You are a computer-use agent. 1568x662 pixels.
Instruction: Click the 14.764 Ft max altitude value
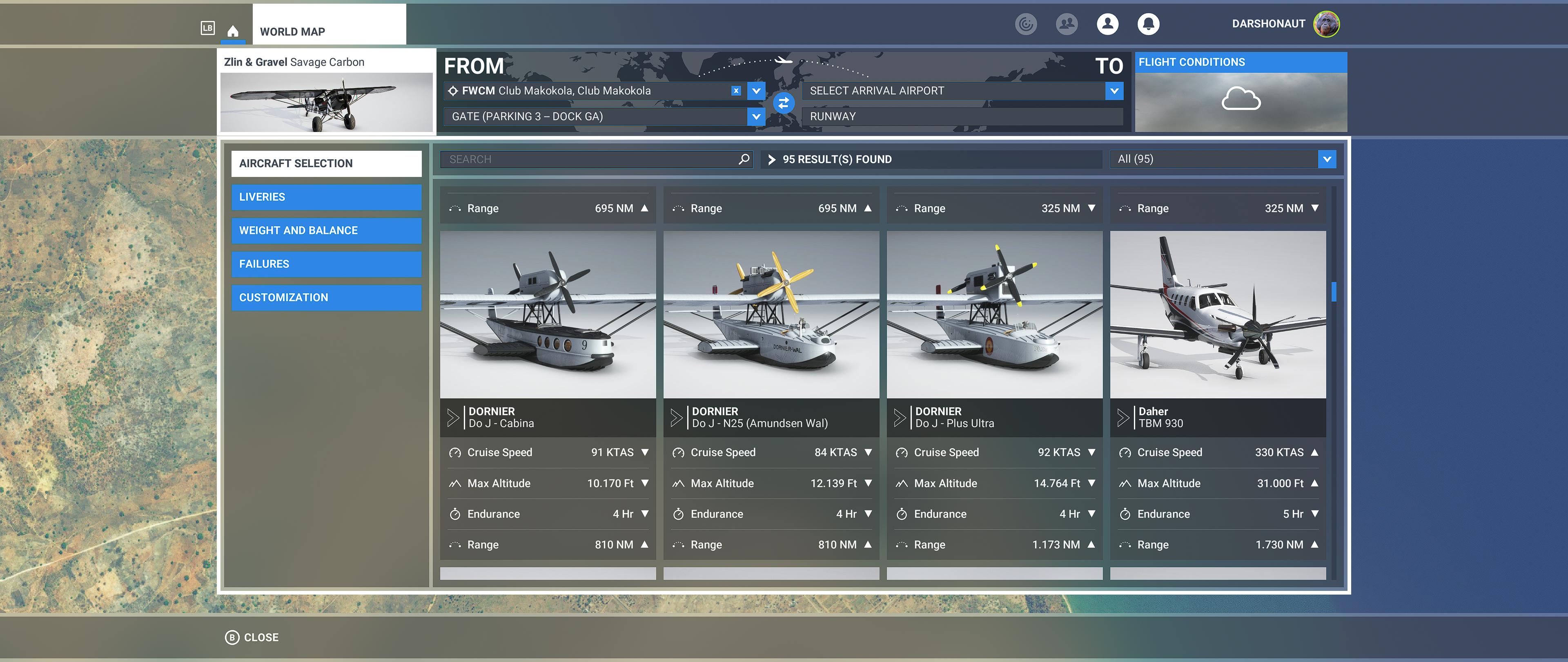pos(1057,483)
